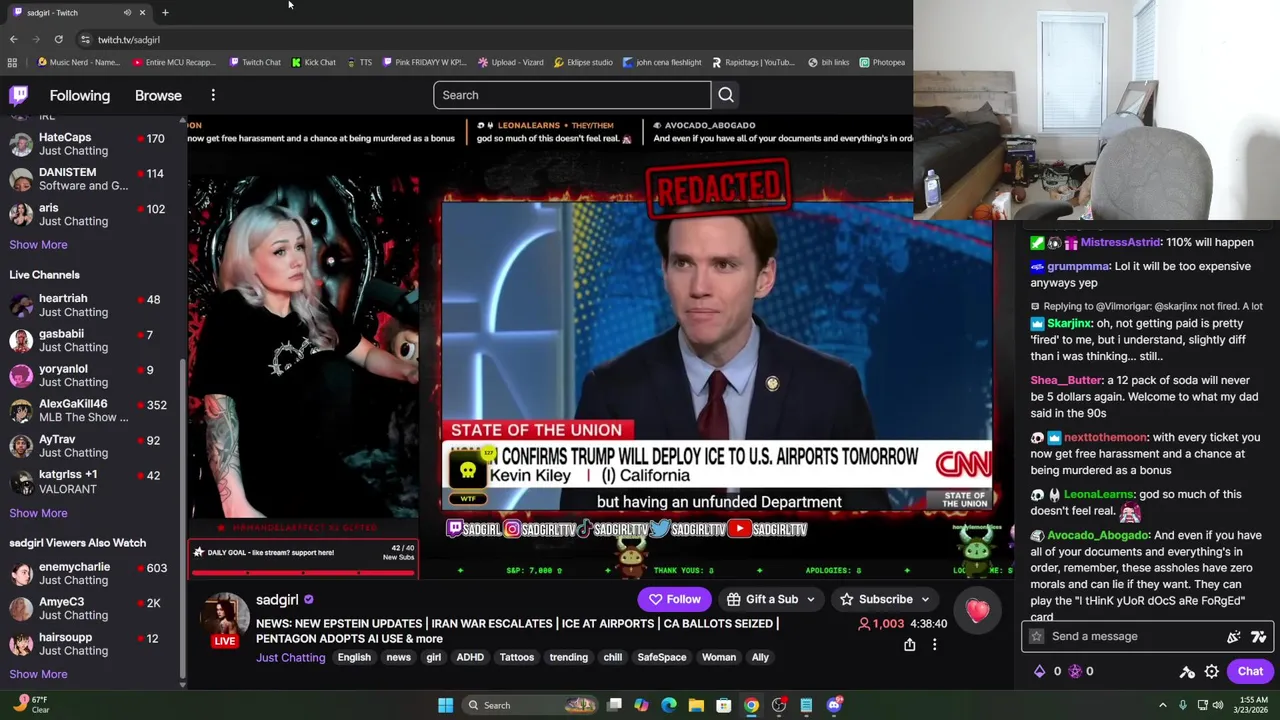Image resolution: width=1280 pixels, height=720 pixels.
Task: Open the channel points pentagram icon
Action: (1075, 671)
